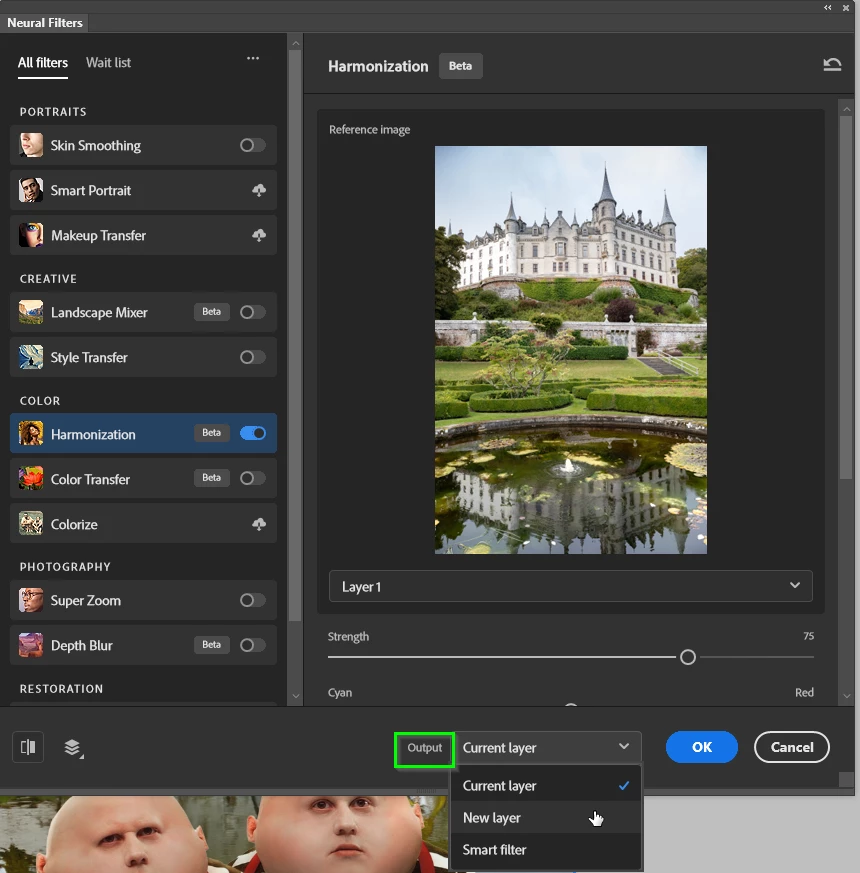
Task: Click the Color Transfer filter thumbnail icon
Action: pos(31,479)
